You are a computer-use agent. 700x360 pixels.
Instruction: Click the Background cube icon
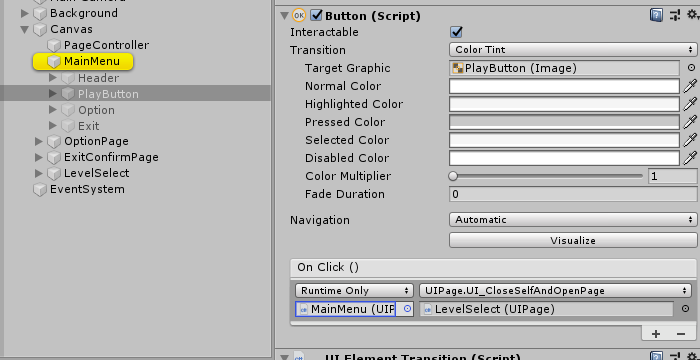[40, 13]
